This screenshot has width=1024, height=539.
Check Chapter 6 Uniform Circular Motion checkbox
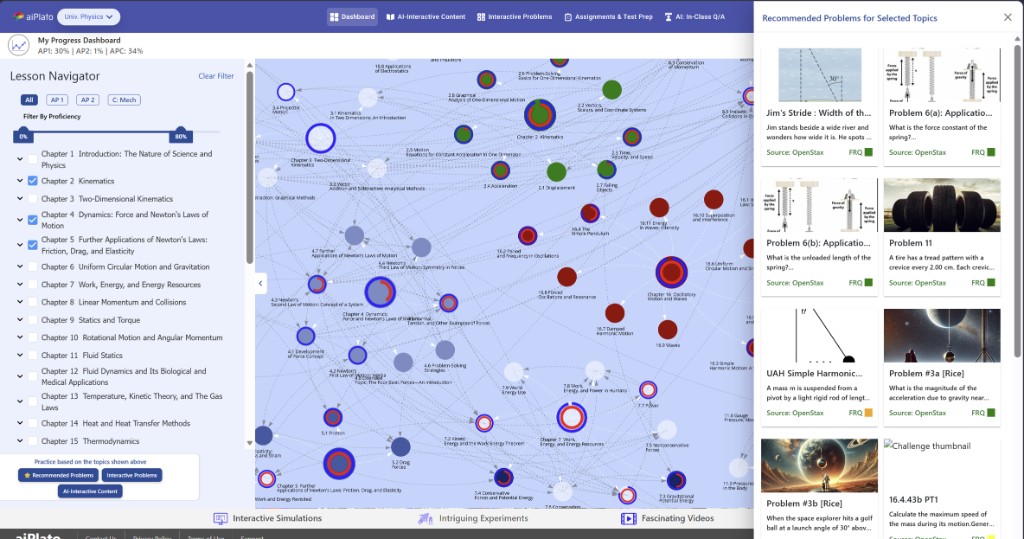(x=33, y=267)
